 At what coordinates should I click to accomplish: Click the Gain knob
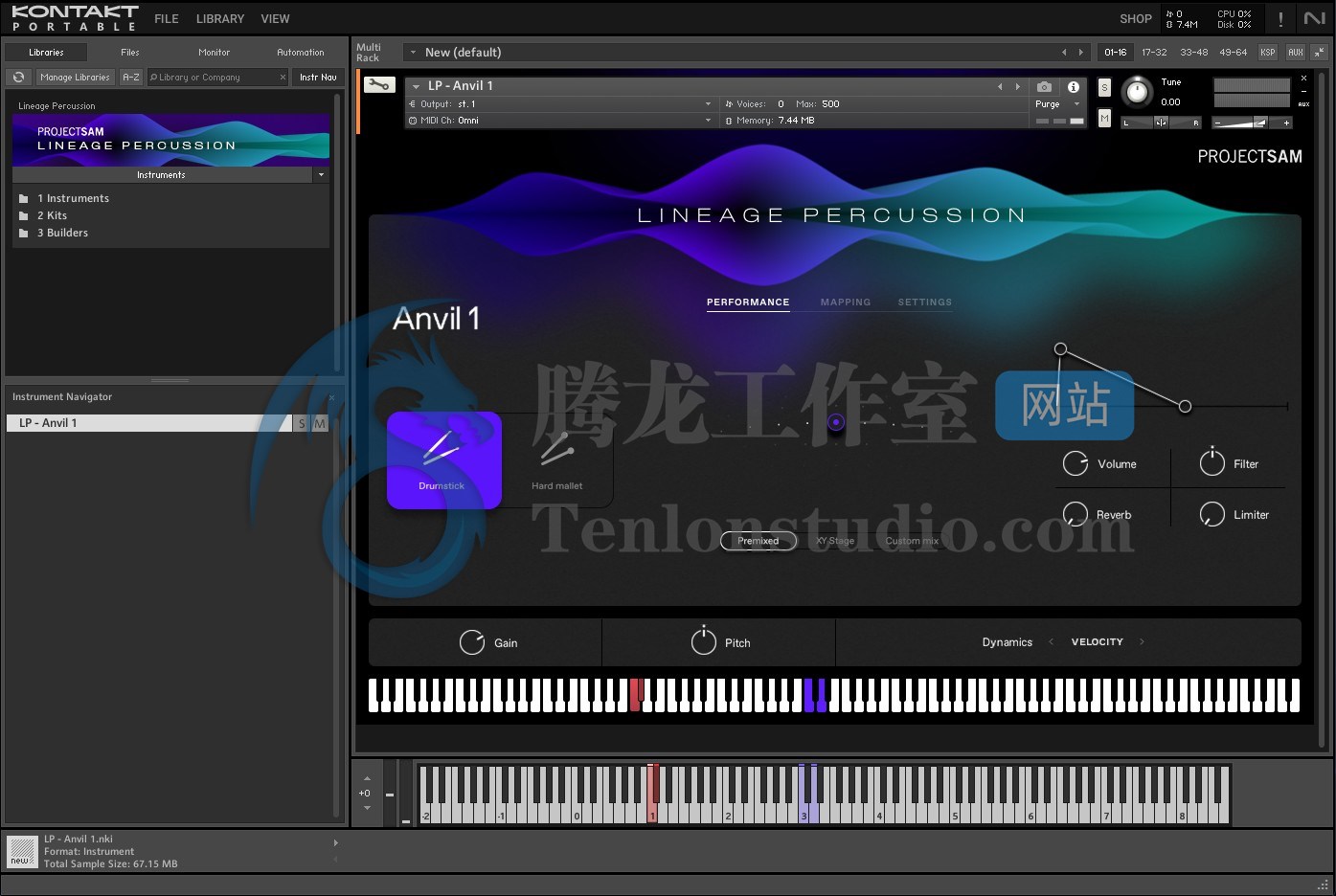point(472,642)
